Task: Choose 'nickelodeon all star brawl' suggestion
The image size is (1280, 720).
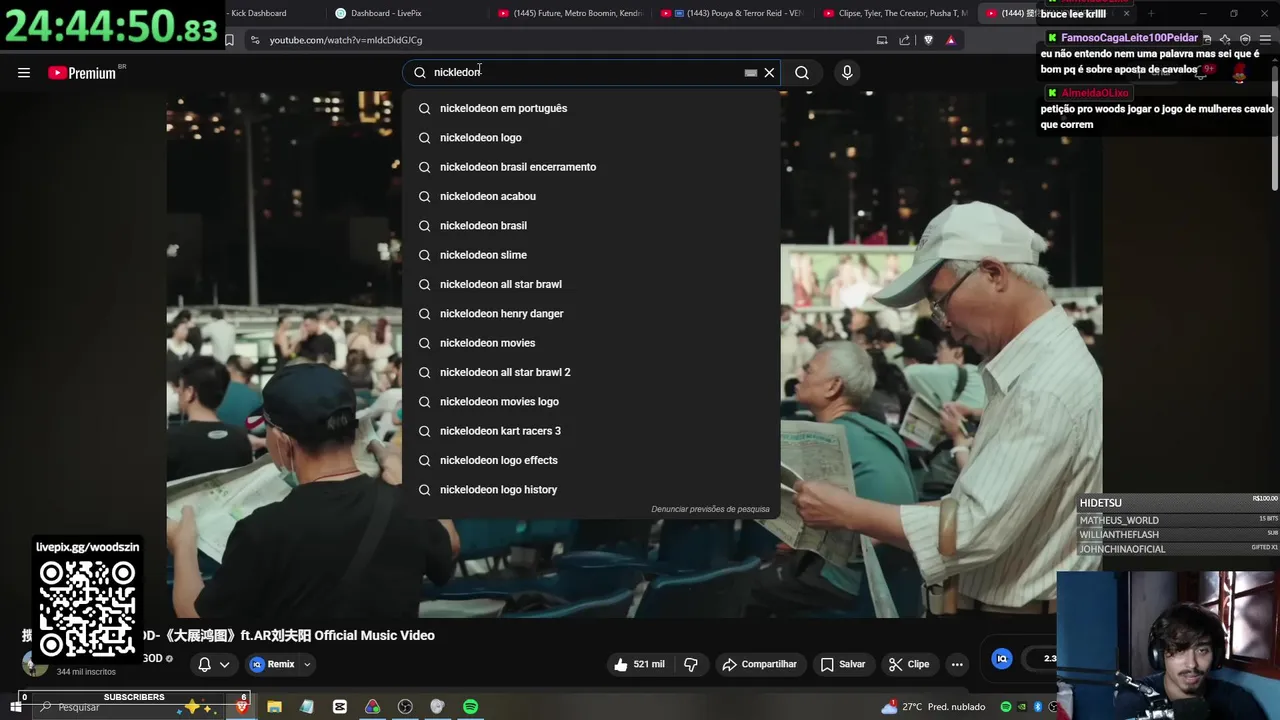Action: (x=591, y=284)
